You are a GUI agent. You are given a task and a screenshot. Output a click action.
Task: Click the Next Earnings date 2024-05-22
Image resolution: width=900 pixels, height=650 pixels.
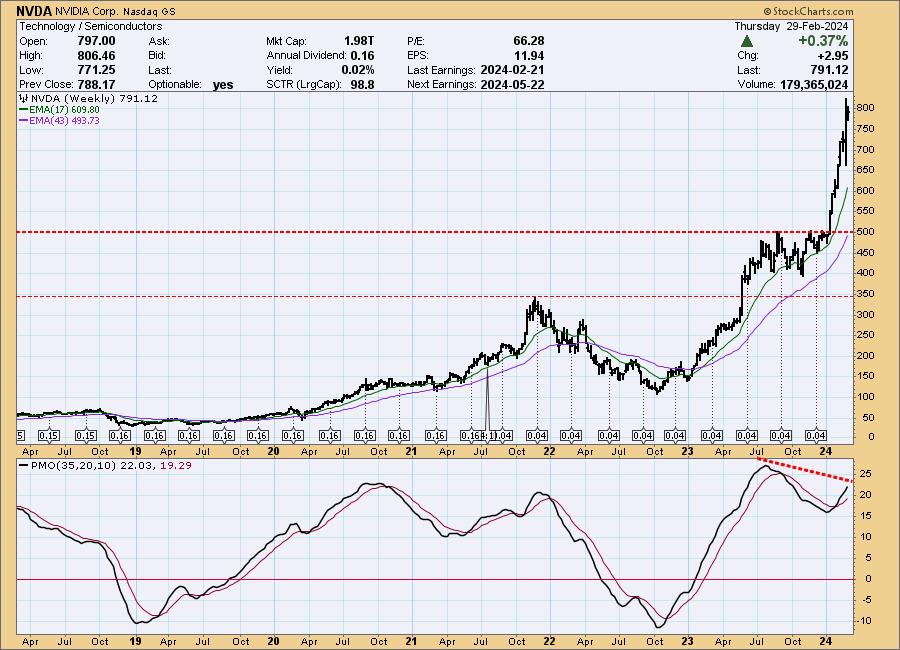pos(514,85)
